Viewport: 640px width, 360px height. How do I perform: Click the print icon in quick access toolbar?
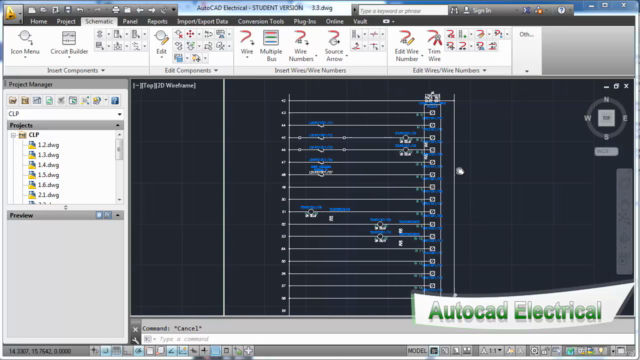tap(116, 10)
